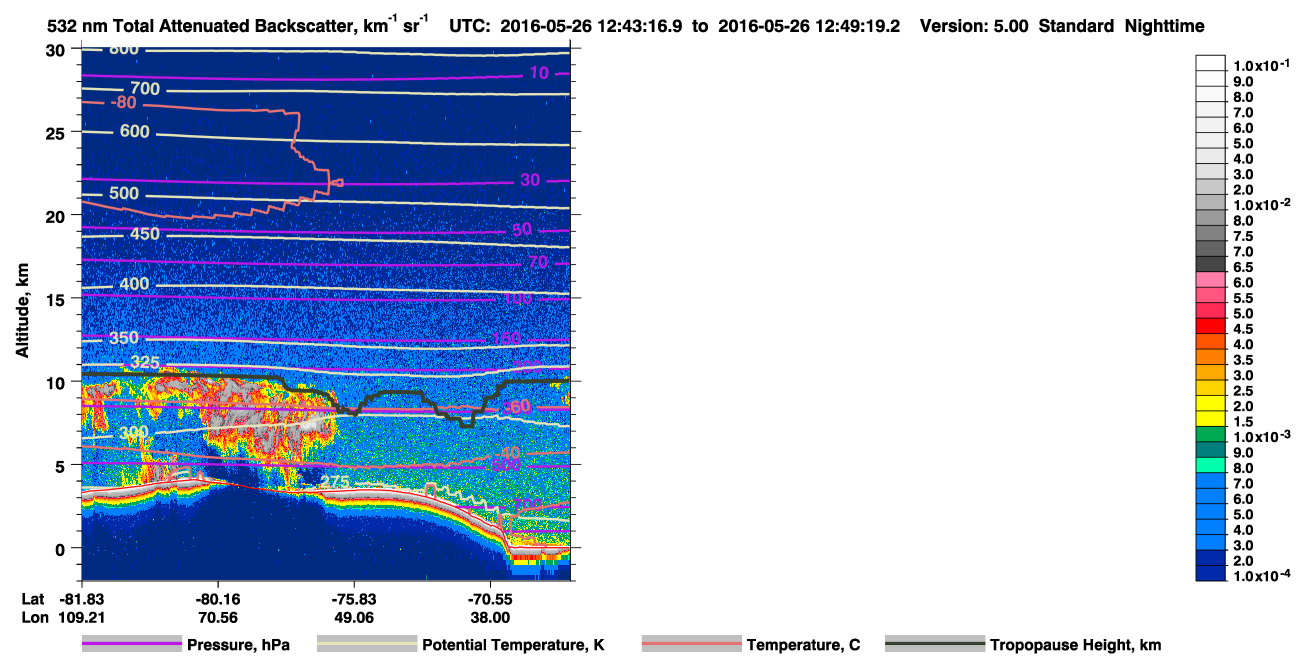Viewport: 1300px width, 667px height.
Task: Click the "Lat" row label
Action: (32, 599)
